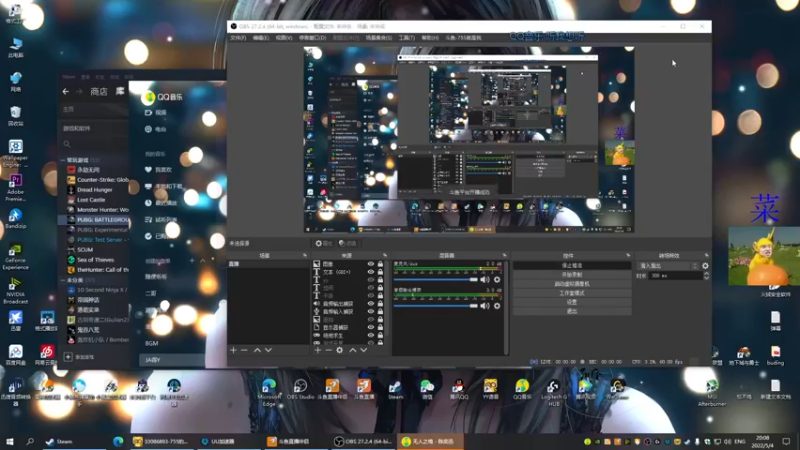Screen dimensions: 800x450
Task: Toggle the lock on the 显示器捕获 source
Action: [380, 328]
